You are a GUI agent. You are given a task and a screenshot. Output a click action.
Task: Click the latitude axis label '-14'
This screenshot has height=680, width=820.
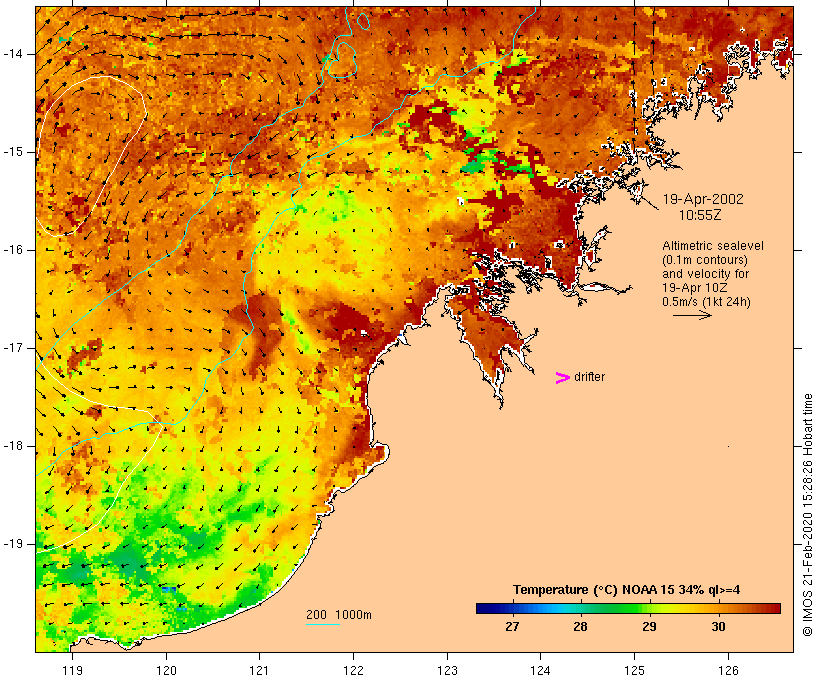(x=13, y=54)
